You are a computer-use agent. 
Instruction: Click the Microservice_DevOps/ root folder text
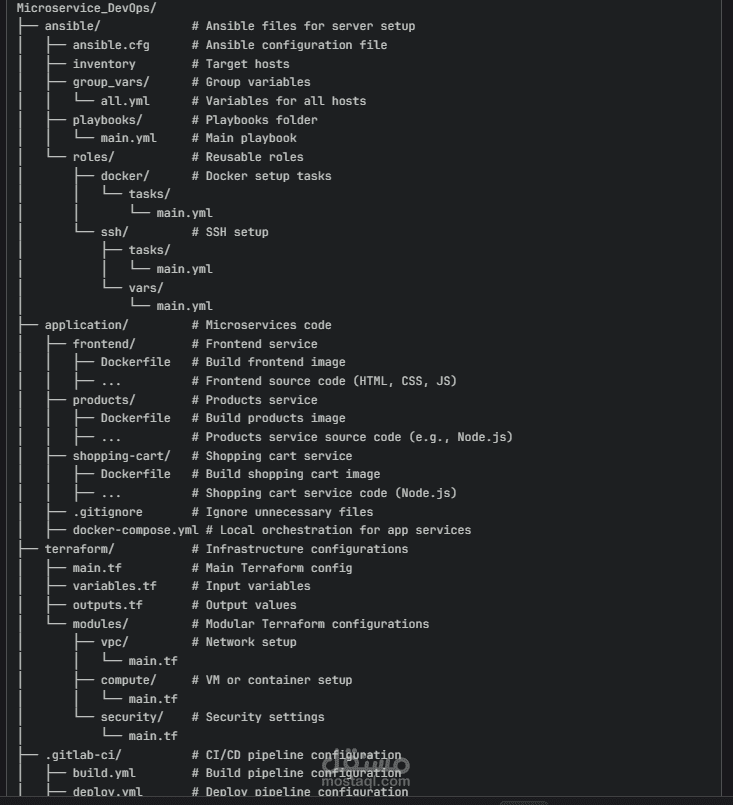(86, 8)
